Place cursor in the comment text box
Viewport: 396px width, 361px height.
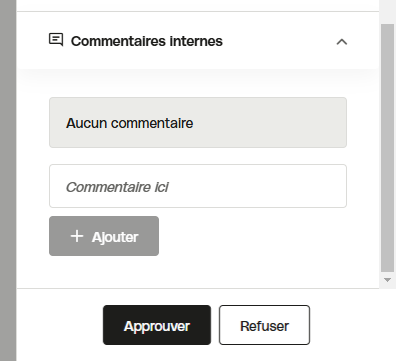point(198,186)
